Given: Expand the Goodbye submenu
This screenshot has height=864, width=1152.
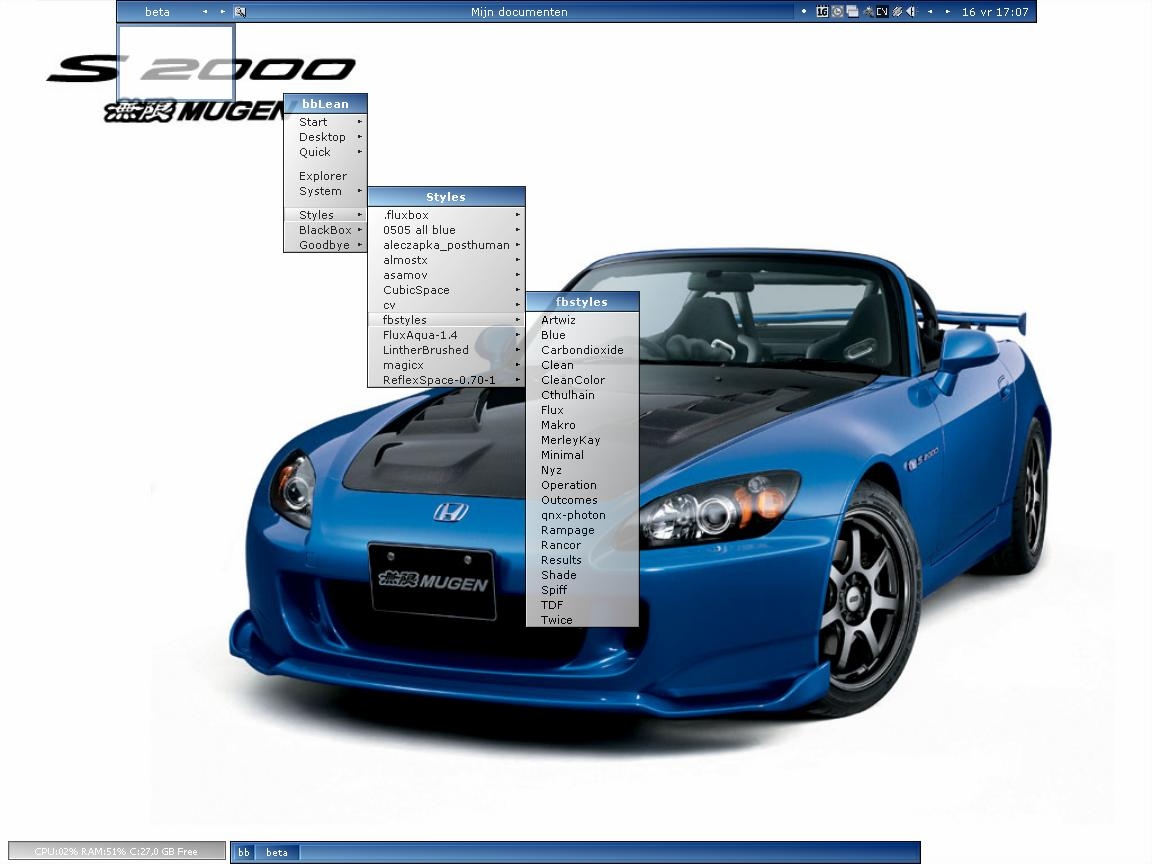Looking at the screenshot, I should [x=325, y=245].
